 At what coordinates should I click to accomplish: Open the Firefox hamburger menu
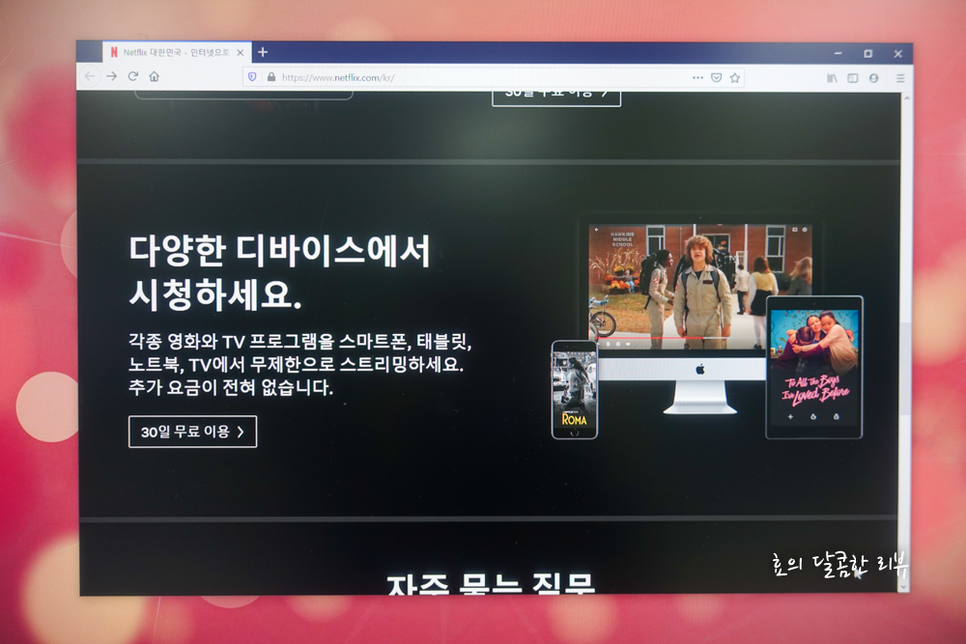(x=900, y=78)
